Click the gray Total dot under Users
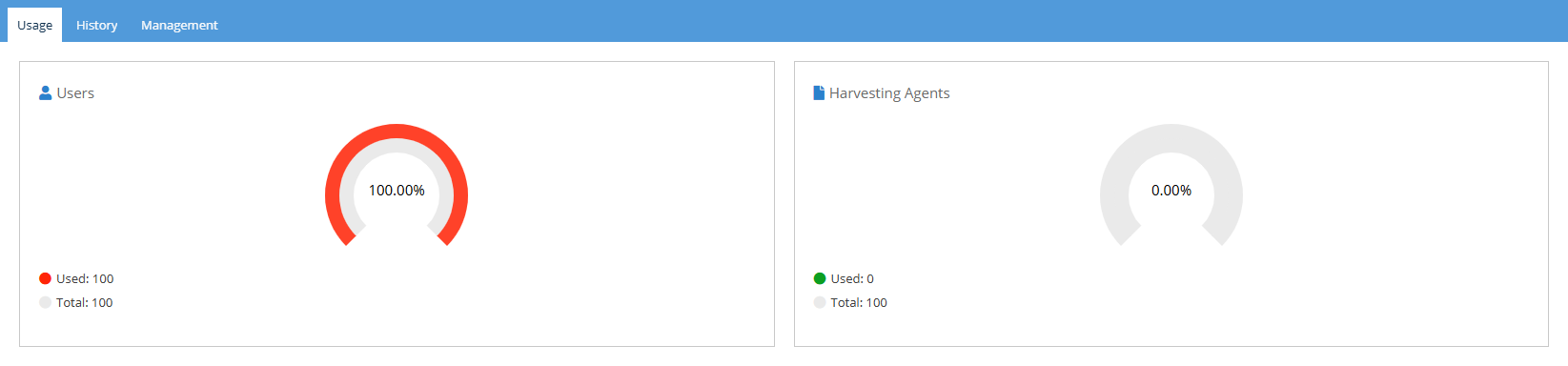Screen dimensions: 1568x366 [45, 302]
